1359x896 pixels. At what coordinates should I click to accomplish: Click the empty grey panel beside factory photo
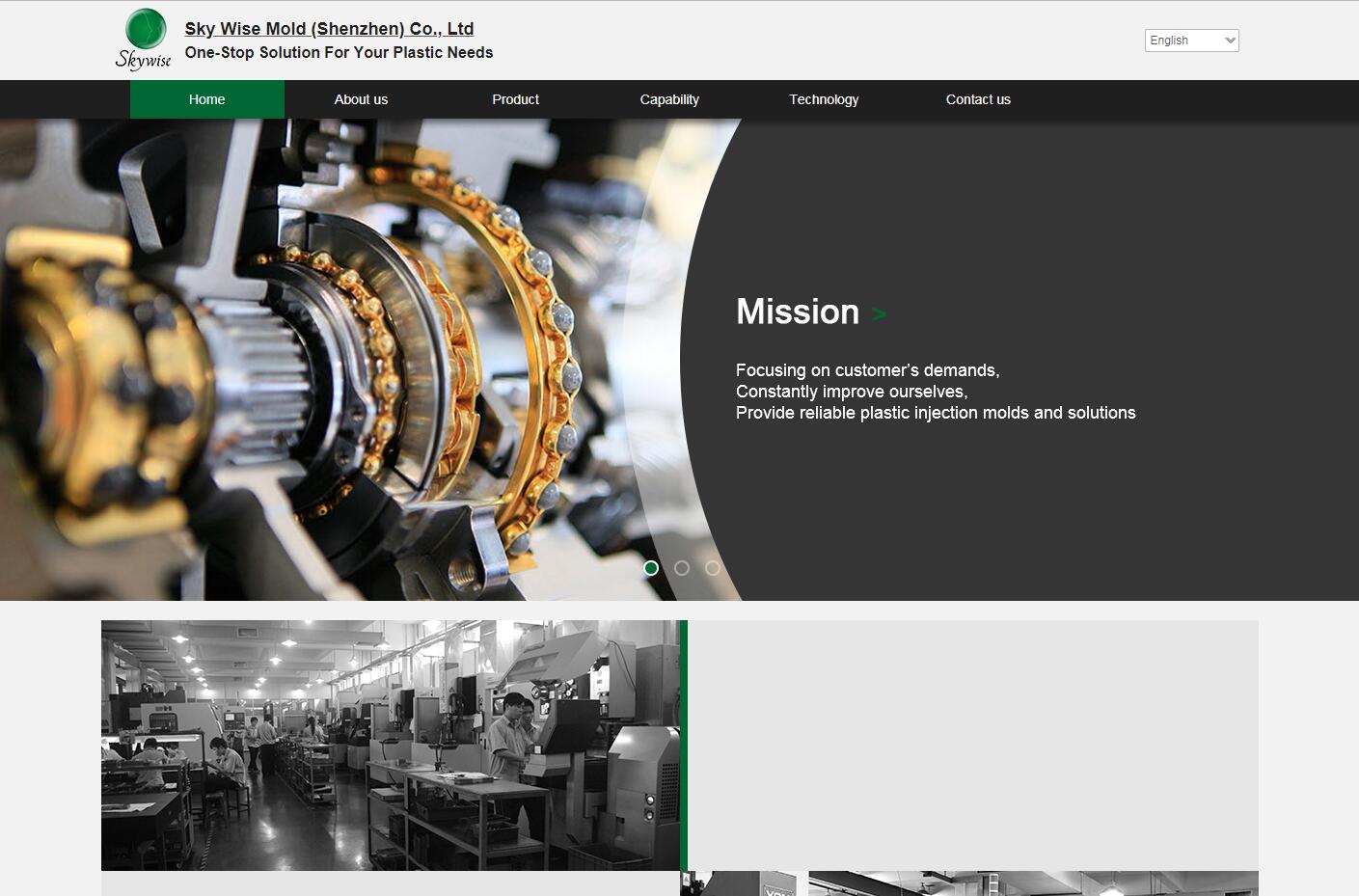tap(972, 745)
